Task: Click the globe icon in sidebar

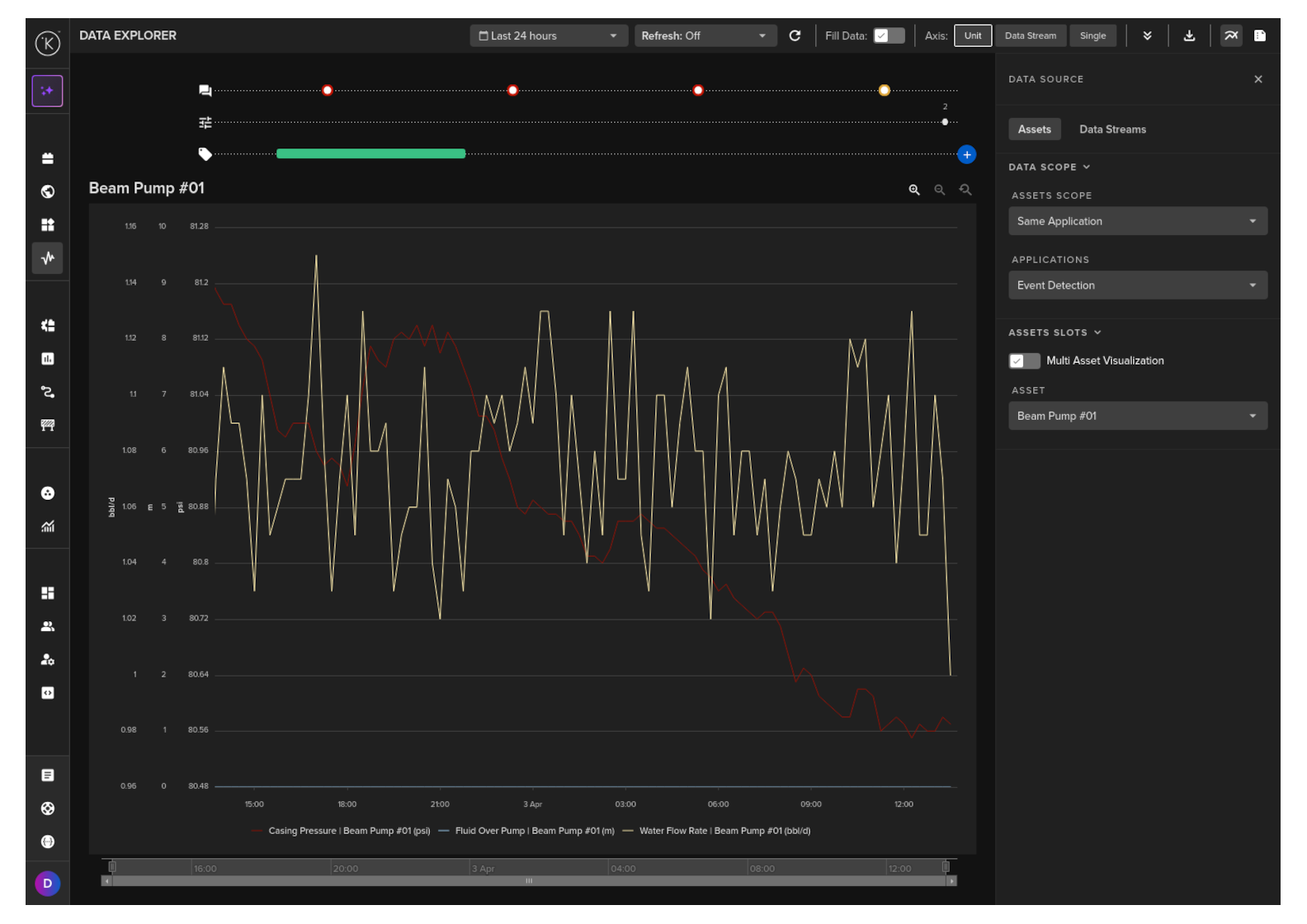Action: [x=48, y=191]
